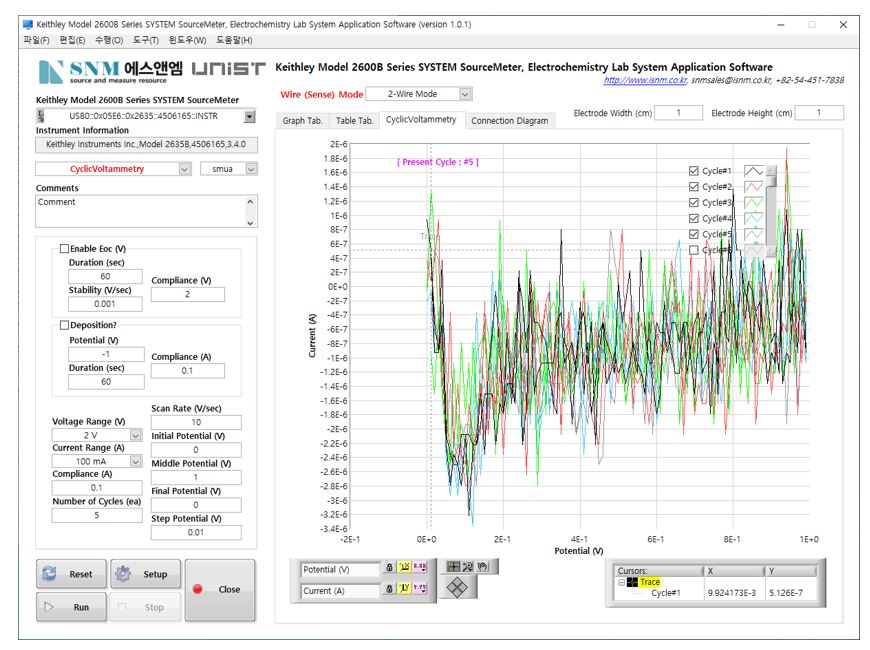Check the Deposition? checkbox
Image resolution: width=870 pixels, height=650 pixels.
[x=65, y=325]
